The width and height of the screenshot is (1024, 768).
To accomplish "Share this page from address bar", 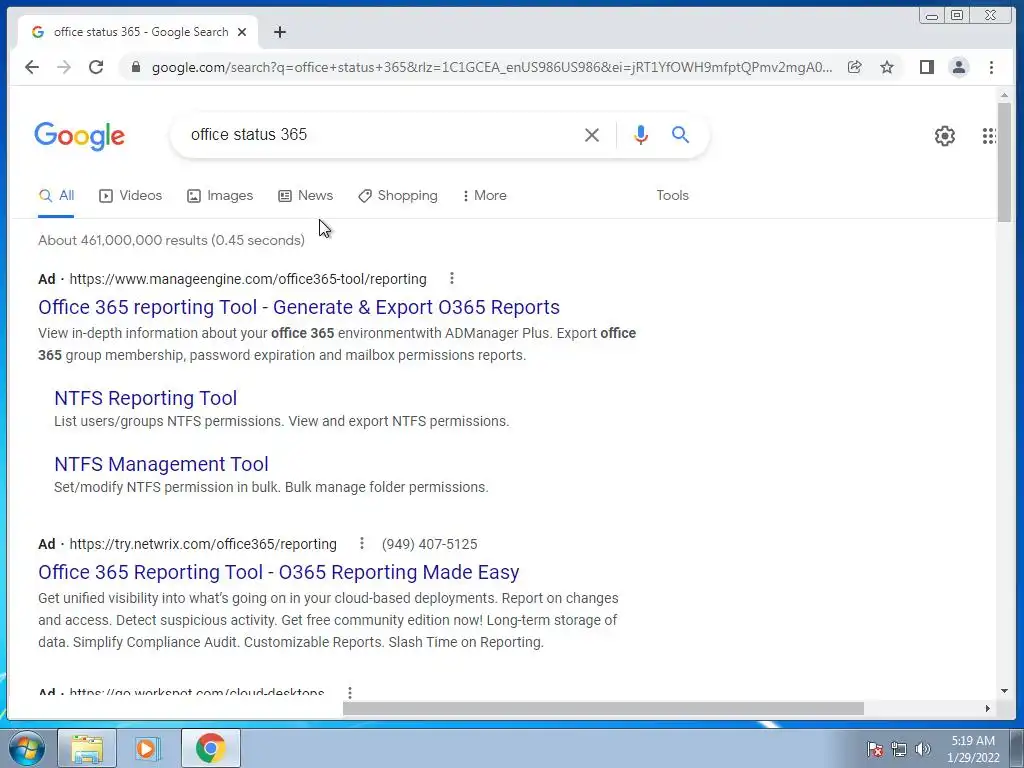I will [854, 67].
